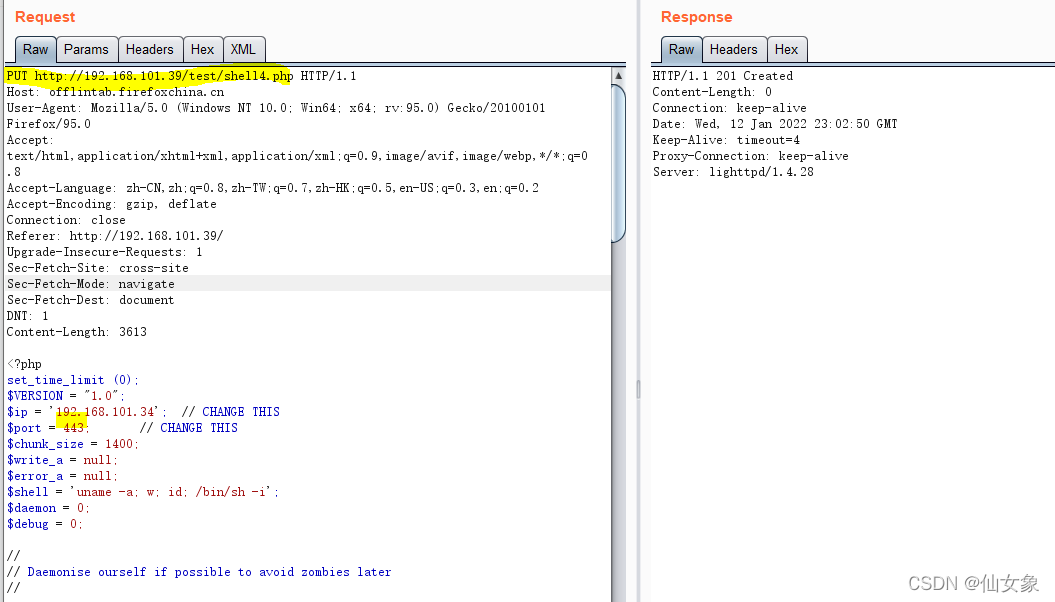1055x602 pixels.
Task: Click the $ip value 192.168.101.34
Action: 105,412
